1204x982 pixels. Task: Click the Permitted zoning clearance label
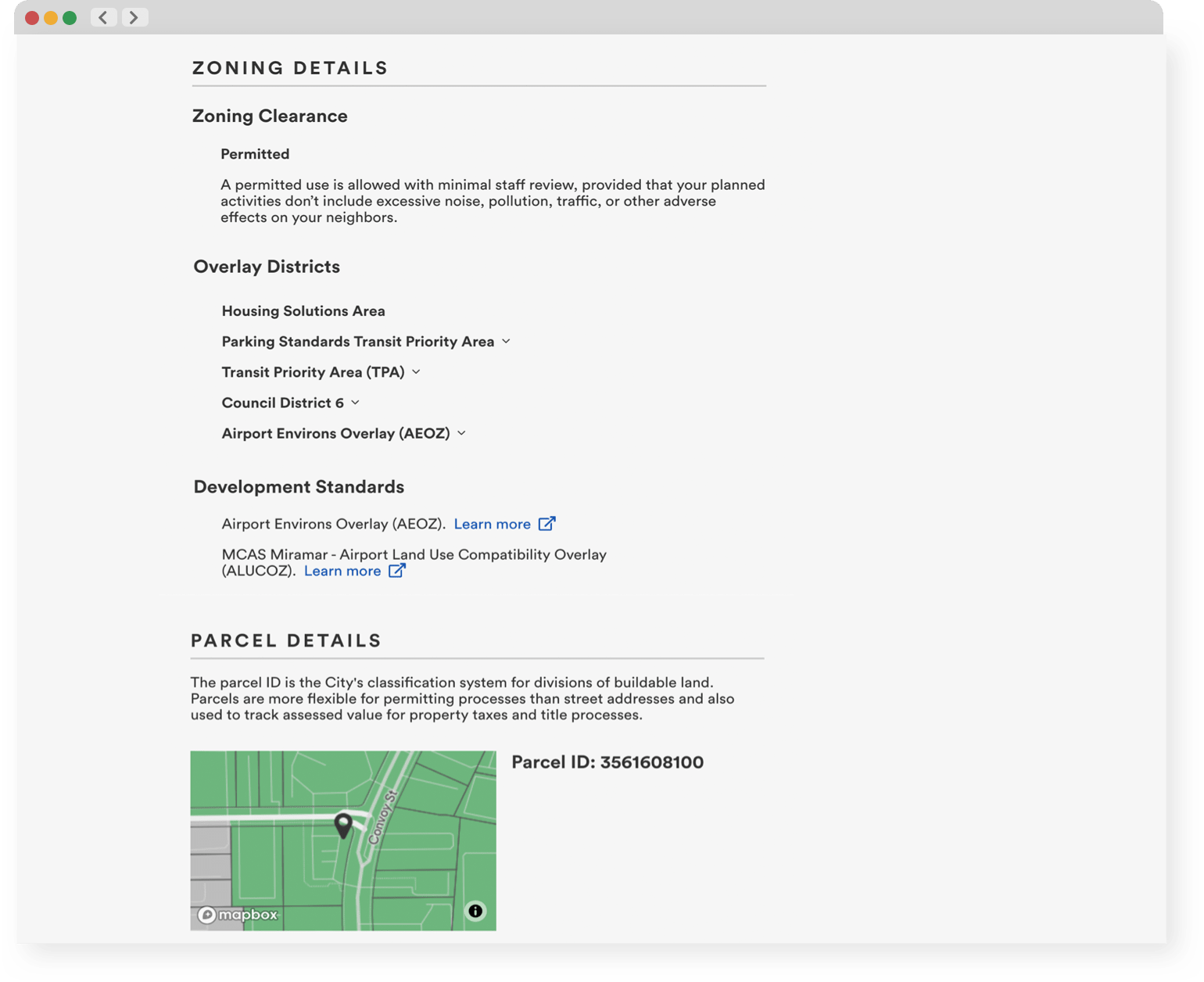[x=255, y=154]
